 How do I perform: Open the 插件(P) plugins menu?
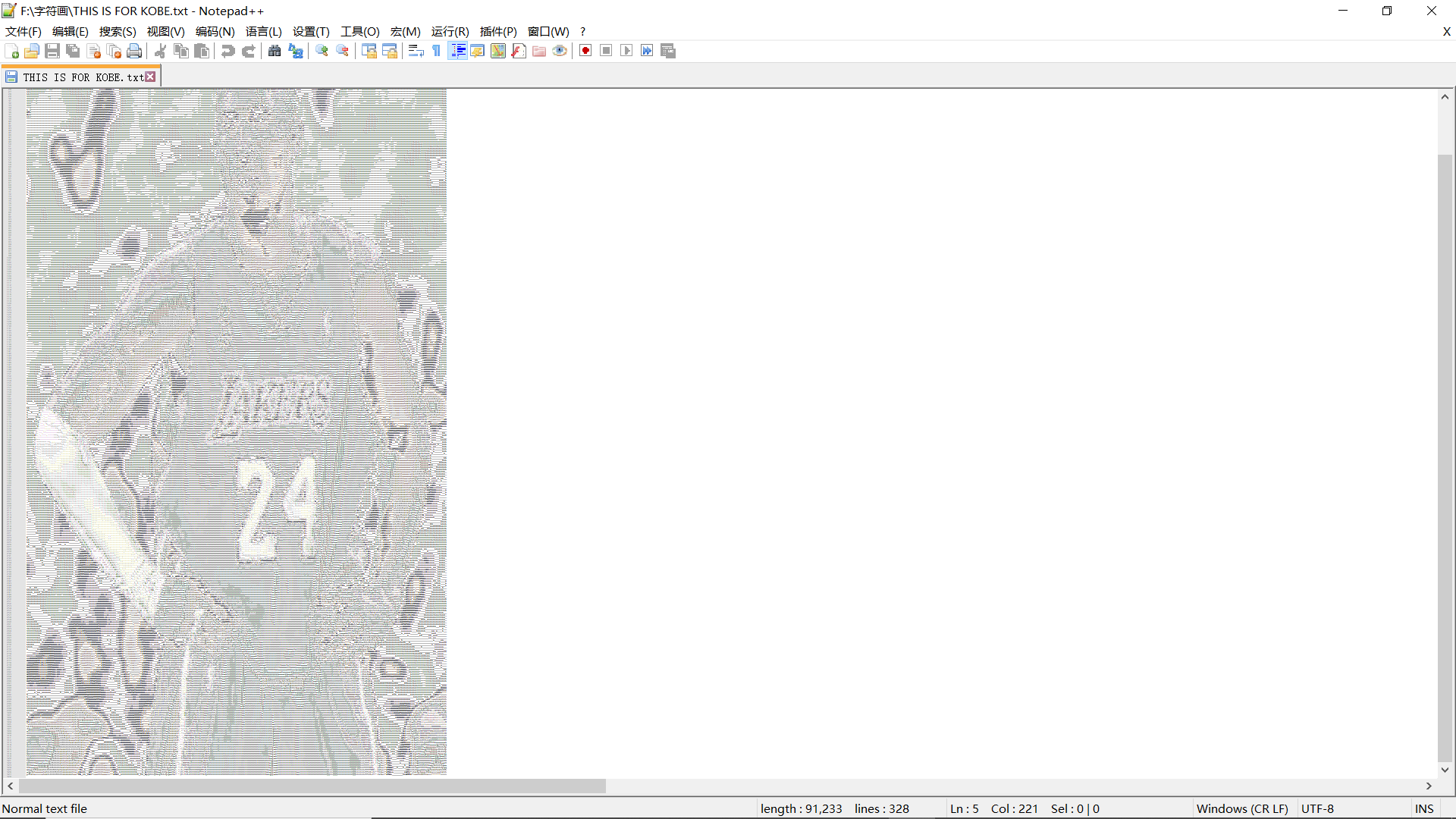pyautogui.click(x=498, y=31)
